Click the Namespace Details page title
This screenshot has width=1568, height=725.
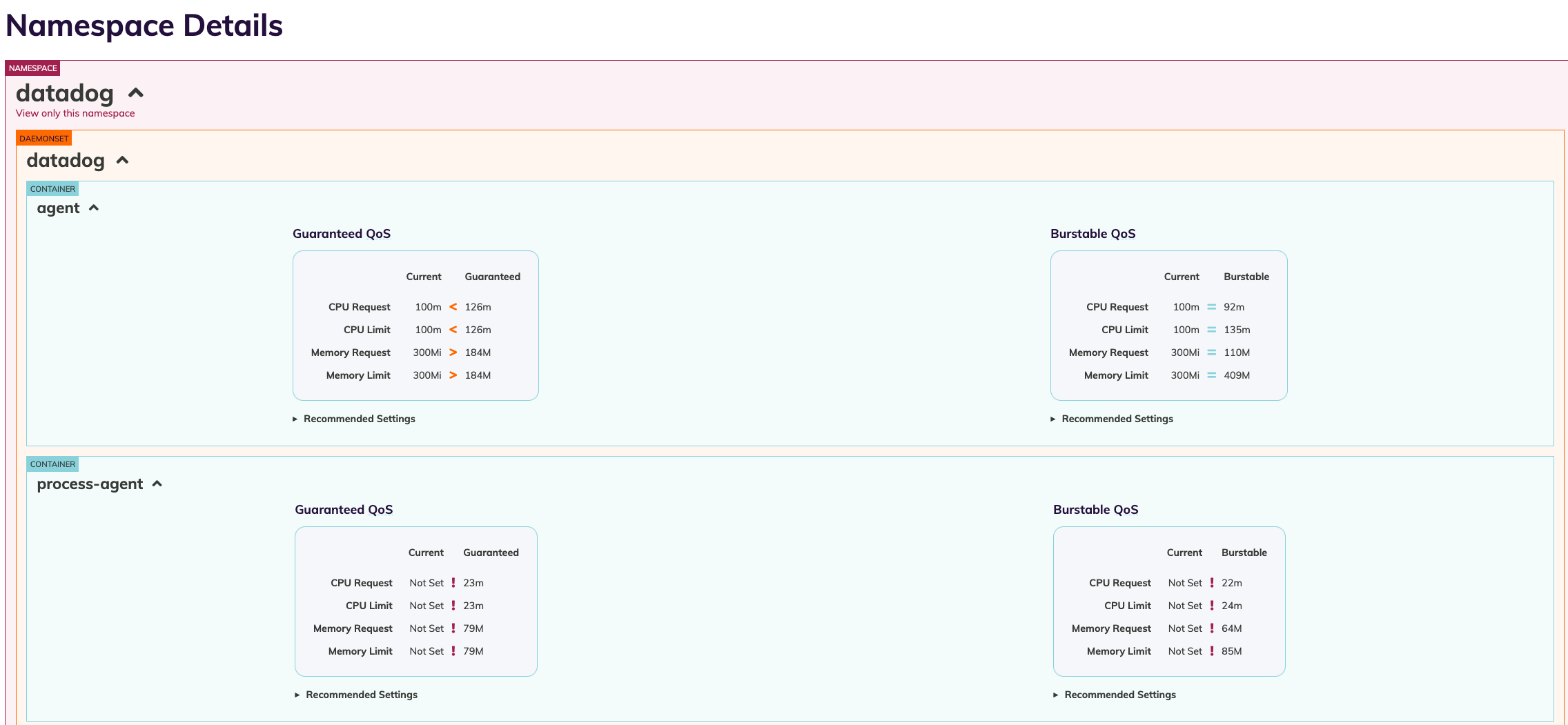(x=144, y=26)
